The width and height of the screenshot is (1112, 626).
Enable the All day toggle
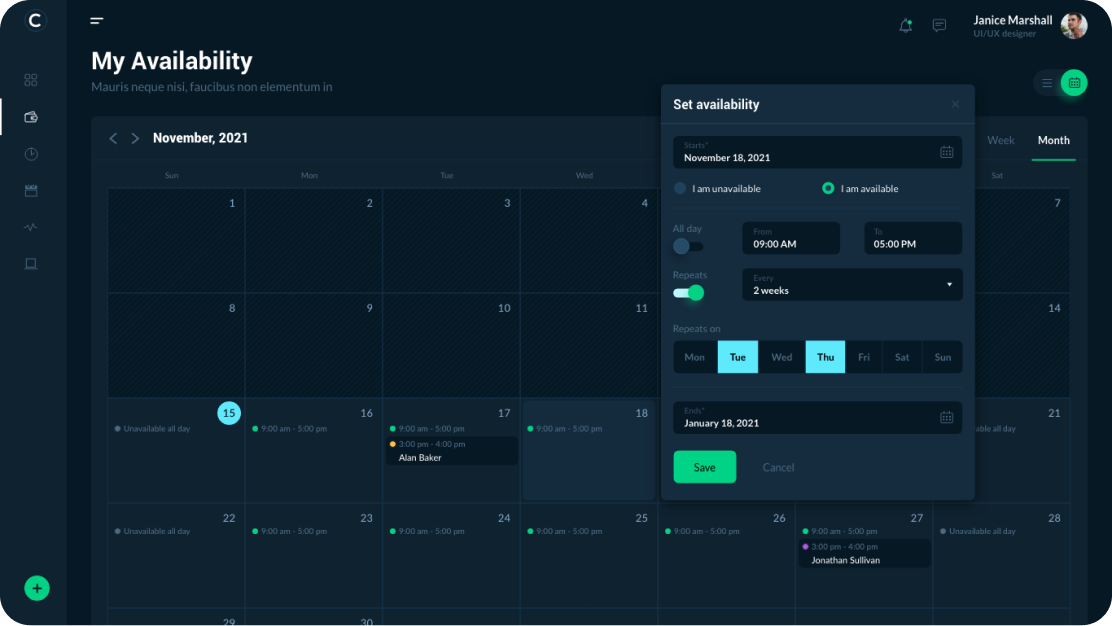(688, 246)
